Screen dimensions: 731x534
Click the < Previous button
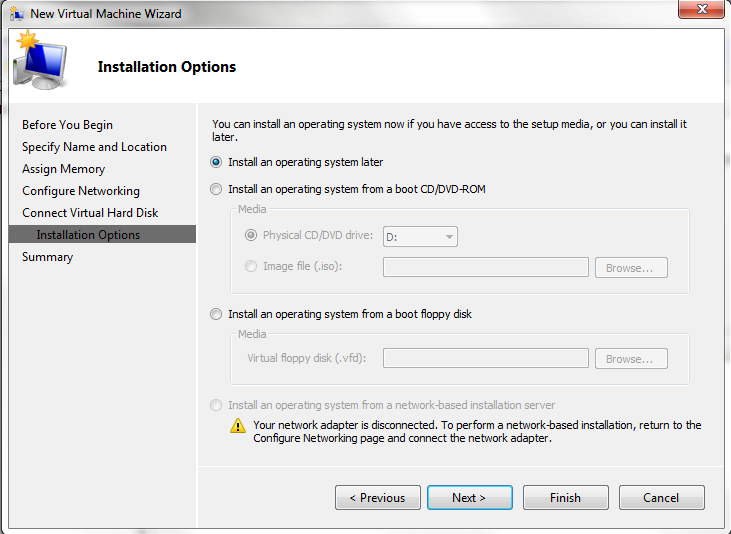[x=378, y=498]
